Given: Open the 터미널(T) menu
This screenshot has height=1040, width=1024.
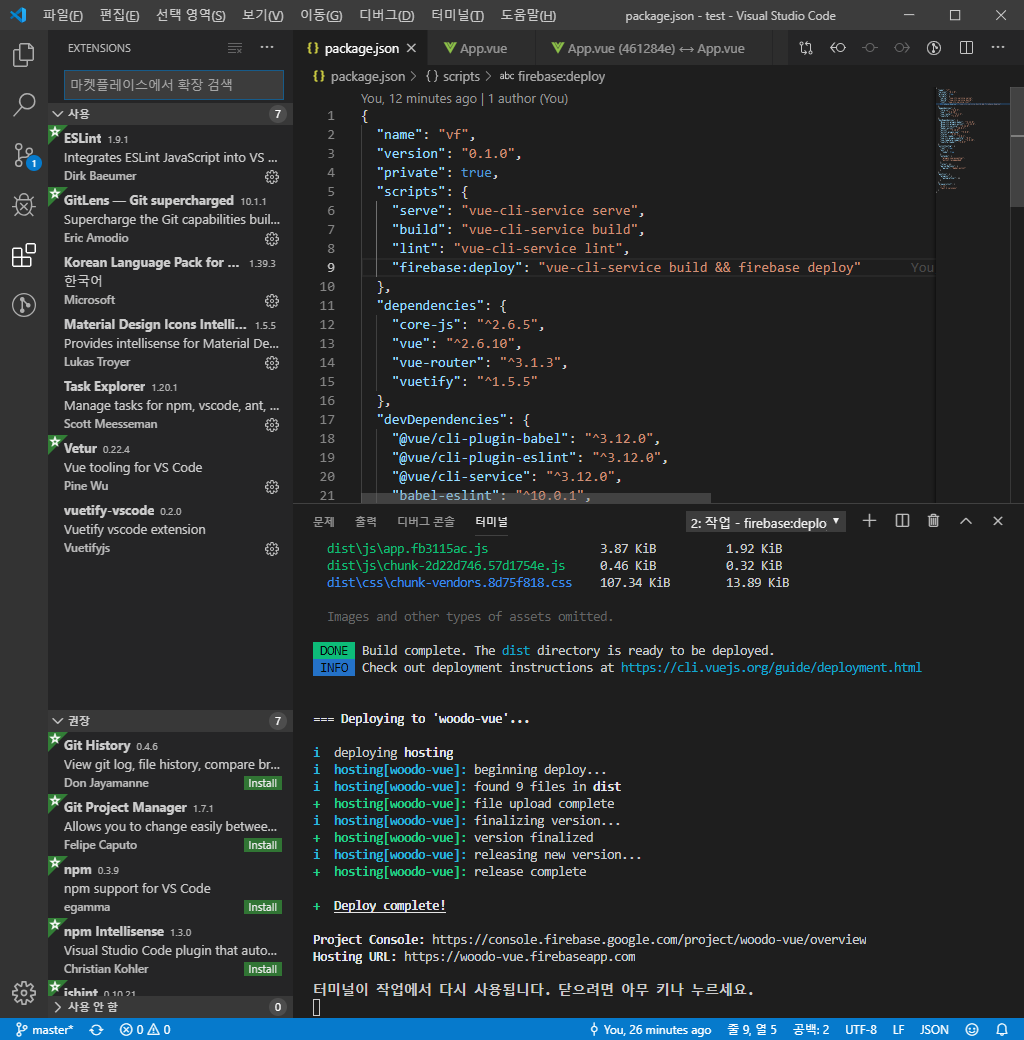Looking at the screenshot, I should (x=458, y=15).
